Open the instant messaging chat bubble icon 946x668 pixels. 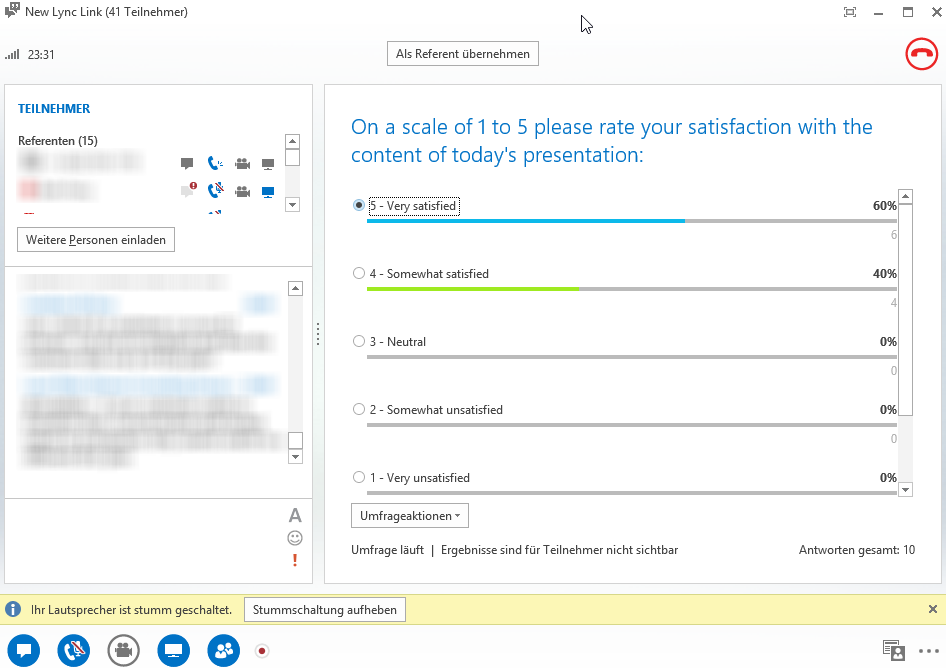(x=24, y=650)
